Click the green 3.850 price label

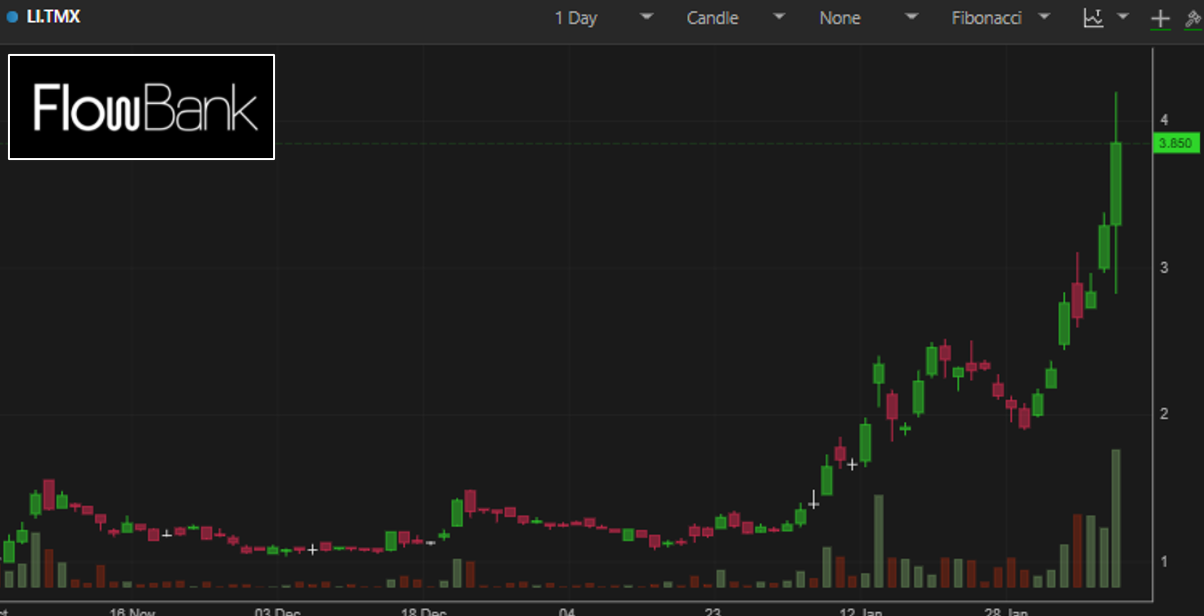(x=1174, y=143)
